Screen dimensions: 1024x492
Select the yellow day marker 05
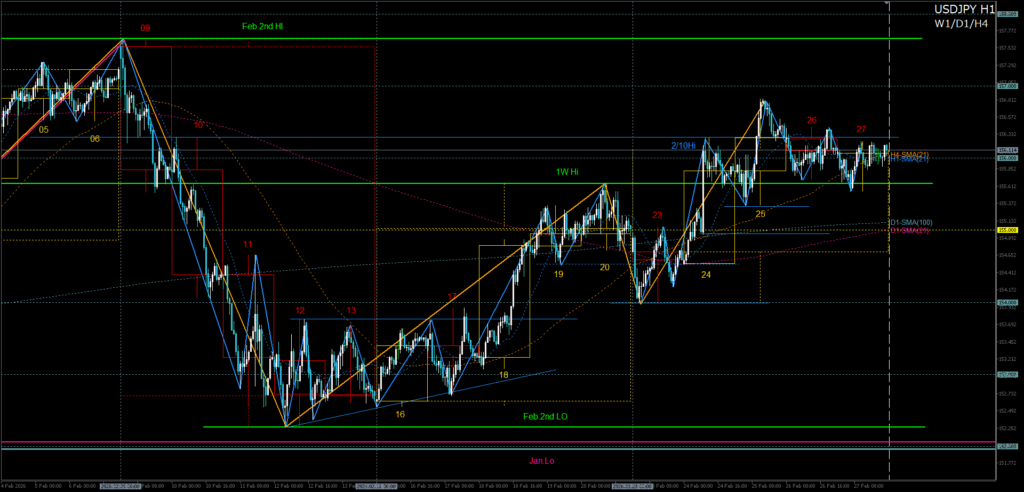point(43,130)
